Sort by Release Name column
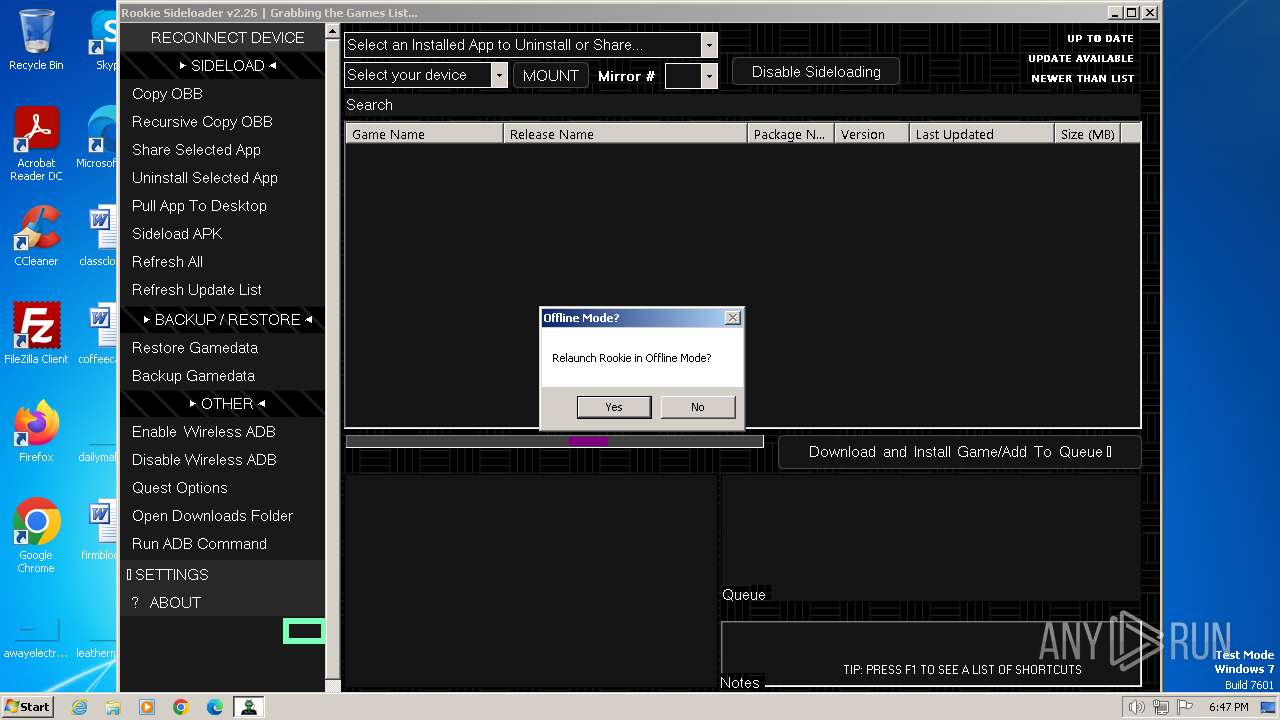The width and height of the screenshot is (1280, 720). (625, 134)
